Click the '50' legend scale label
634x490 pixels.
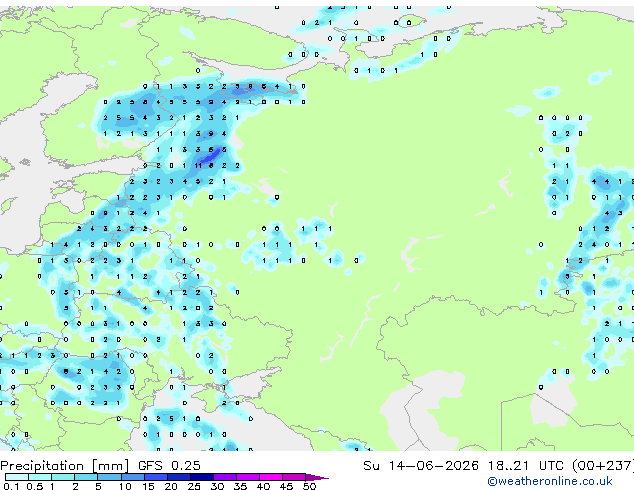(309, 486)
